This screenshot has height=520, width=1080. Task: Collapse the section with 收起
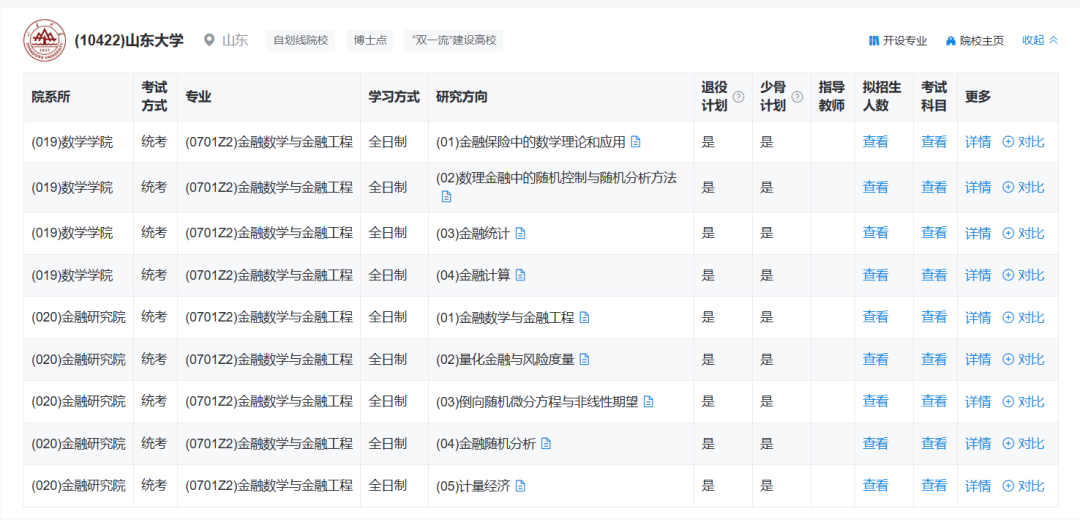click(1040, 41)
